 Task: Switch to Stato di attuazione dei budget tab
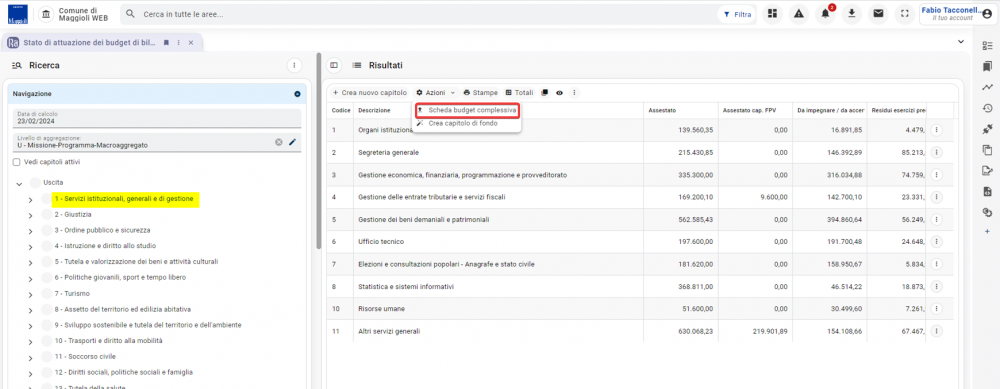[89, 43]
